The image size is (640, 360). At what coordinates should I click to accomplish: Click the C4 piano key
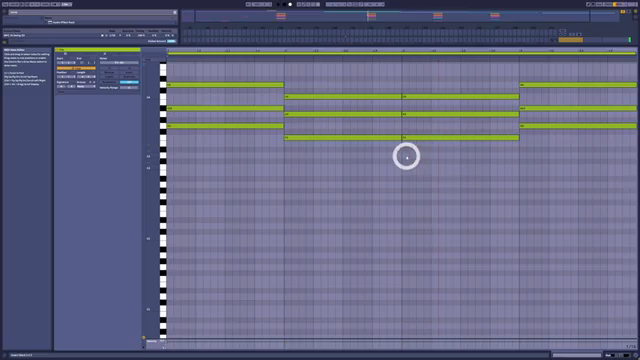[x=163, y=98]
